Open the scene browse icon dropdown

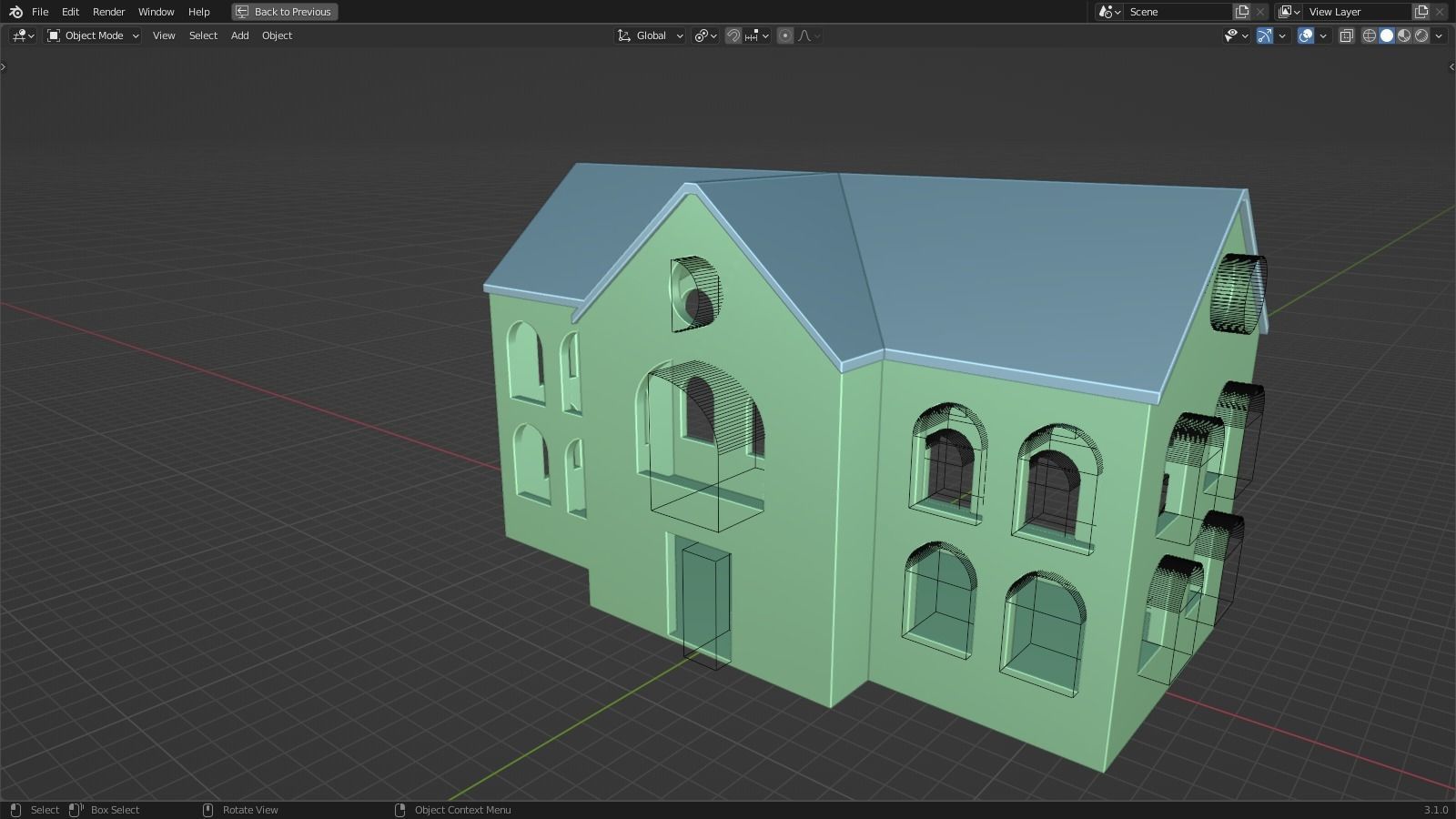click(1109, 12)
